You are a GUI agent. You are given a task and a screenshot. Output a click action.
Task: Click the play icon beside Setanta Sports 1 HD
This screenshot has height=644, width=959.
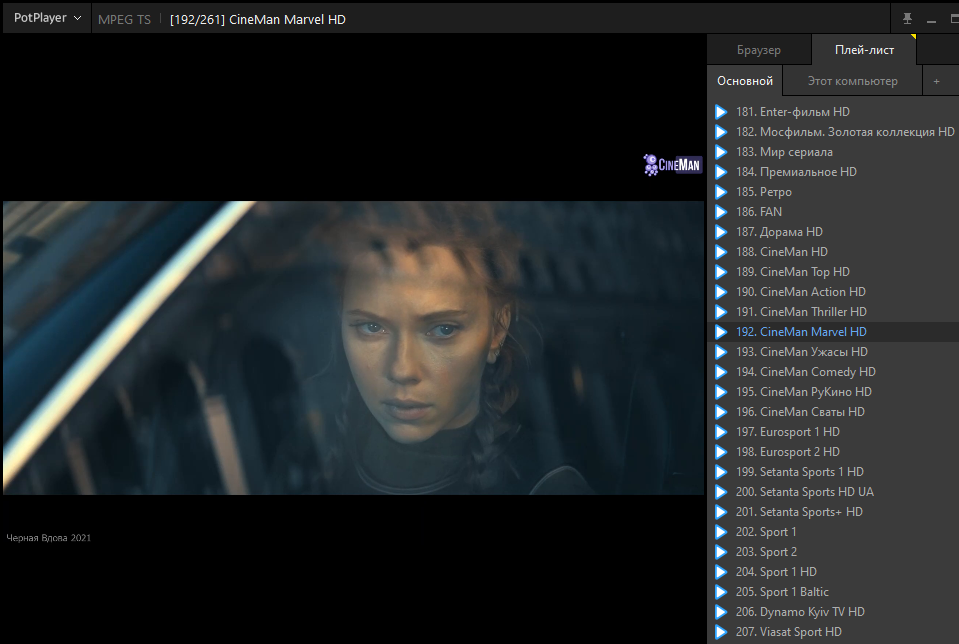point(721,472)
